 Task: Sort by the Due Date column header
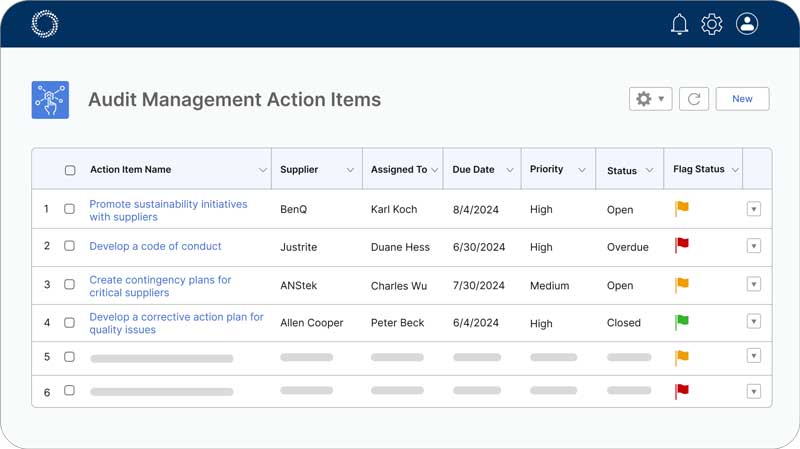[x=473, y=170]
